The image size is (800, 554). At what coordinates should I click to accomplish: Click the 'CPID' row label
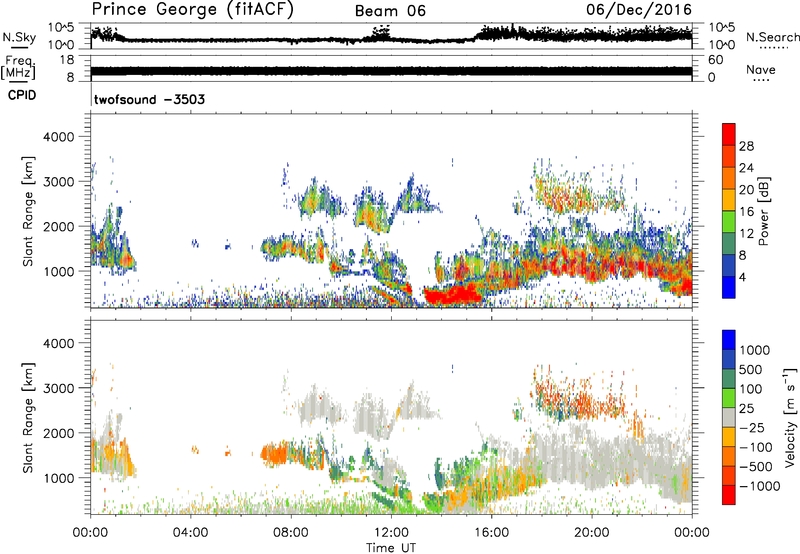(22, 95)
